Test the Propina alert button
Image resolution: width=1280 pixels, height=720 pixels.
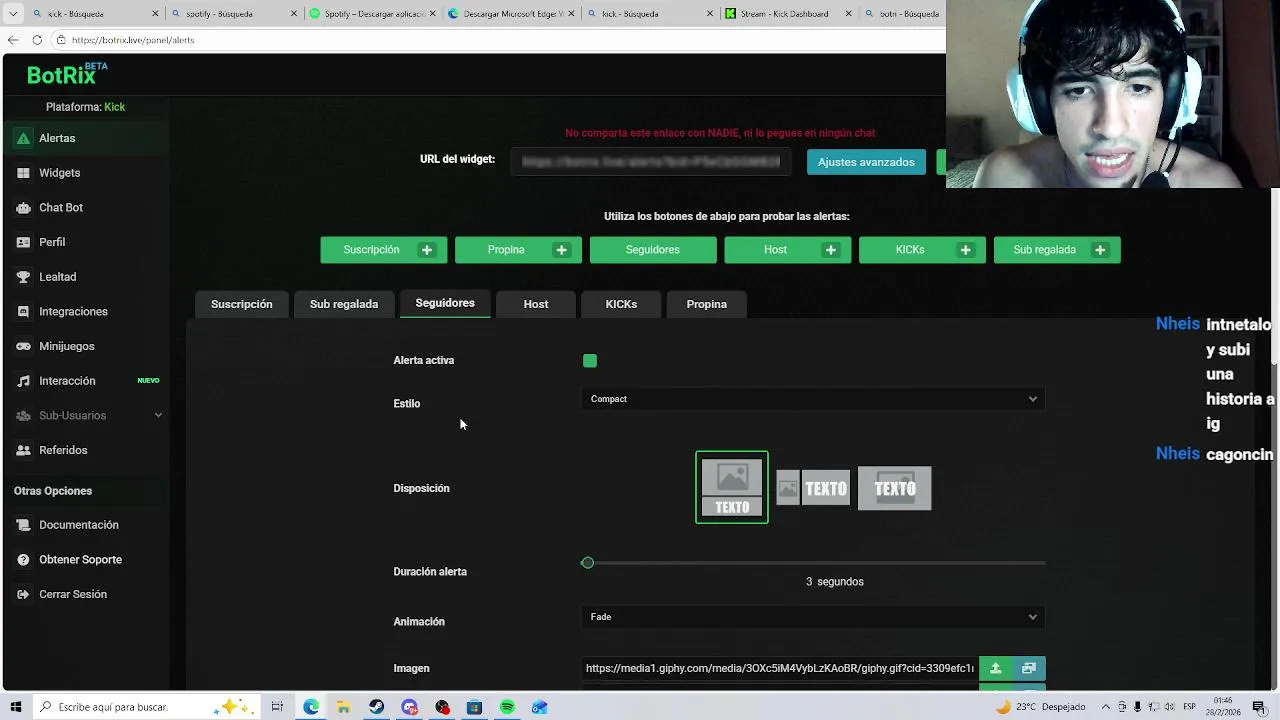tap(506, 250)
